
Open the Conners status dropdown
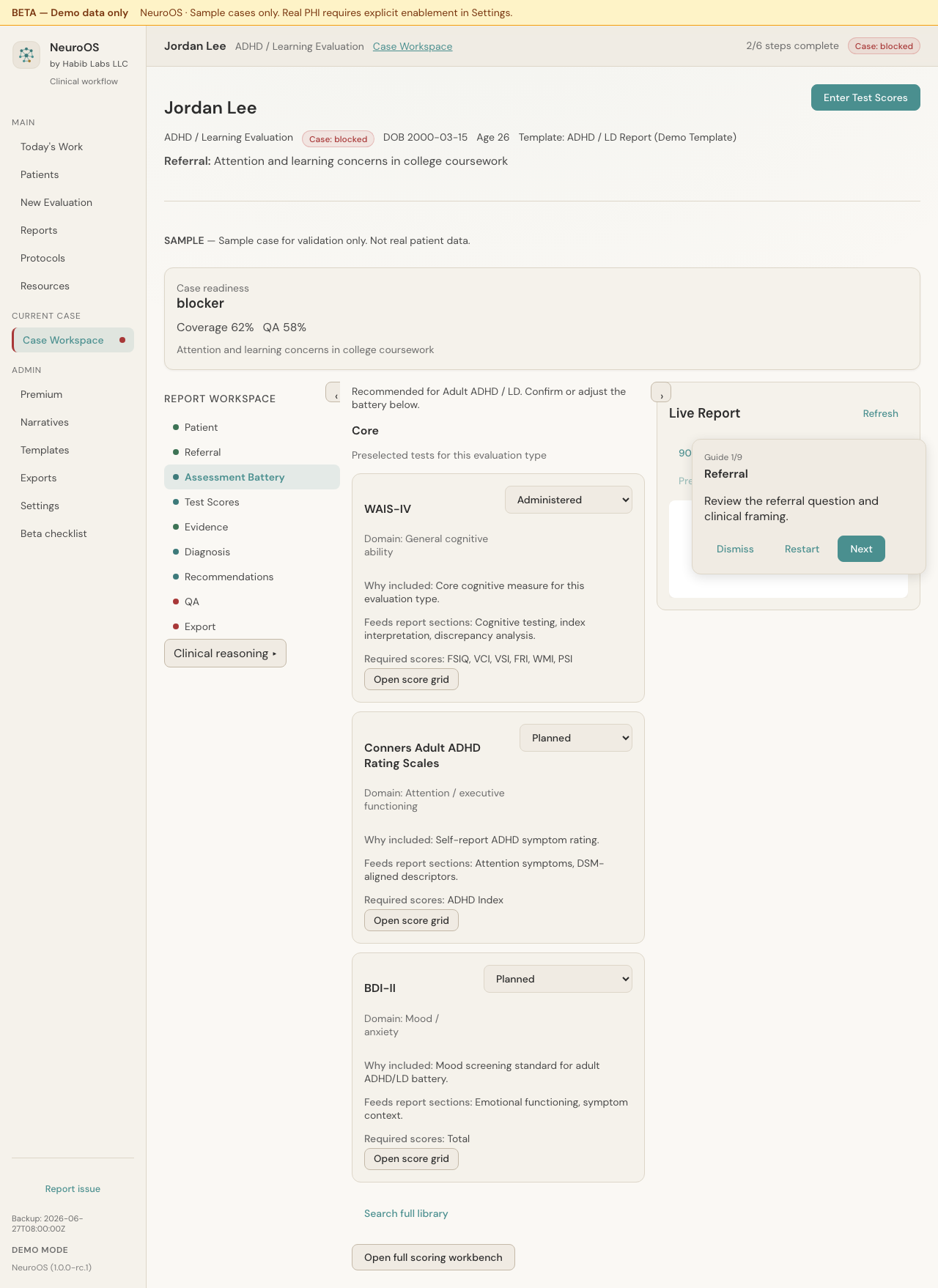point(576,738)
